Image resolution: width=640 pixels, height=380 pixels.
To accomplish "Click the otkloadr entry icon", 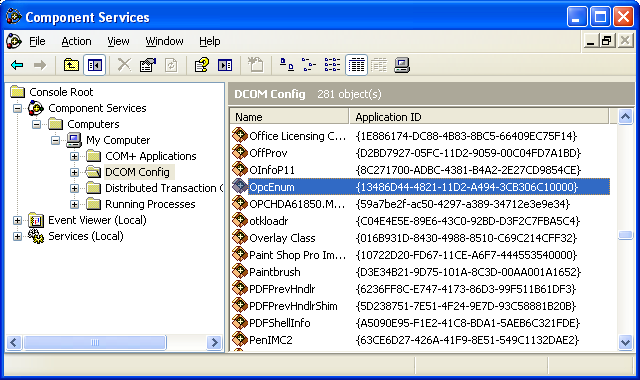I will (x=240, y=220).
